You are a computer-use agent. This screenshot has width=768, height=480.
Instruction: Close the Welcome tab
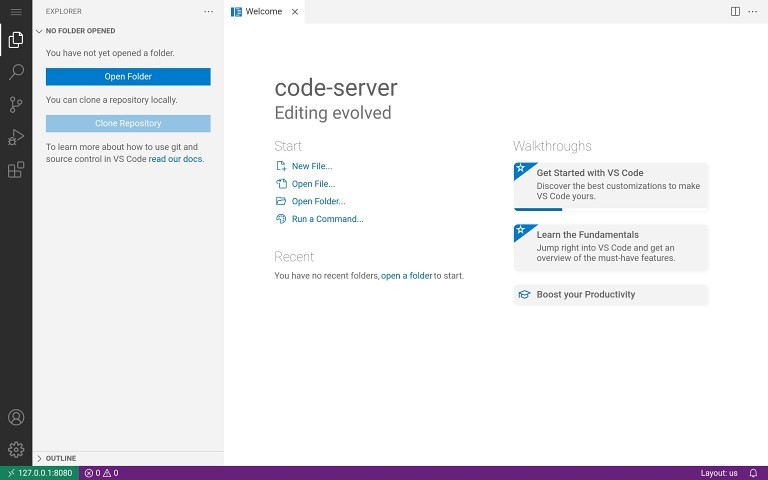pyautogui.click(x=294, y=12)
